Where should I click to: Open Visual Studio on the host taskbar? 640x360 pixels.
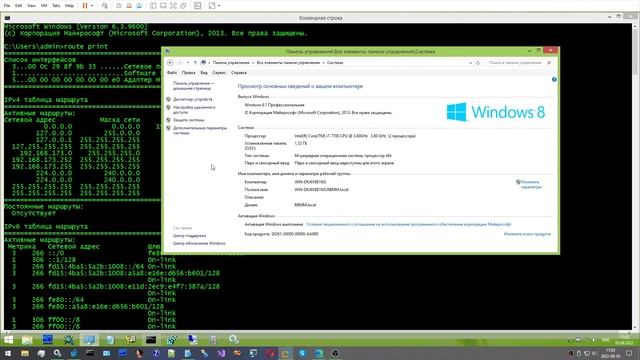[221, 353]
